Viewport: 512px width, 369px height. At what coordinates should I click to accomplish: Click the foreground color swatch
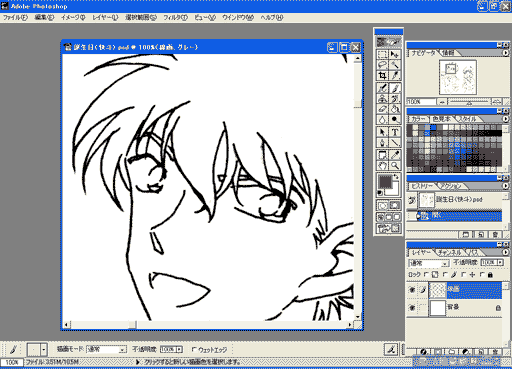385,182
